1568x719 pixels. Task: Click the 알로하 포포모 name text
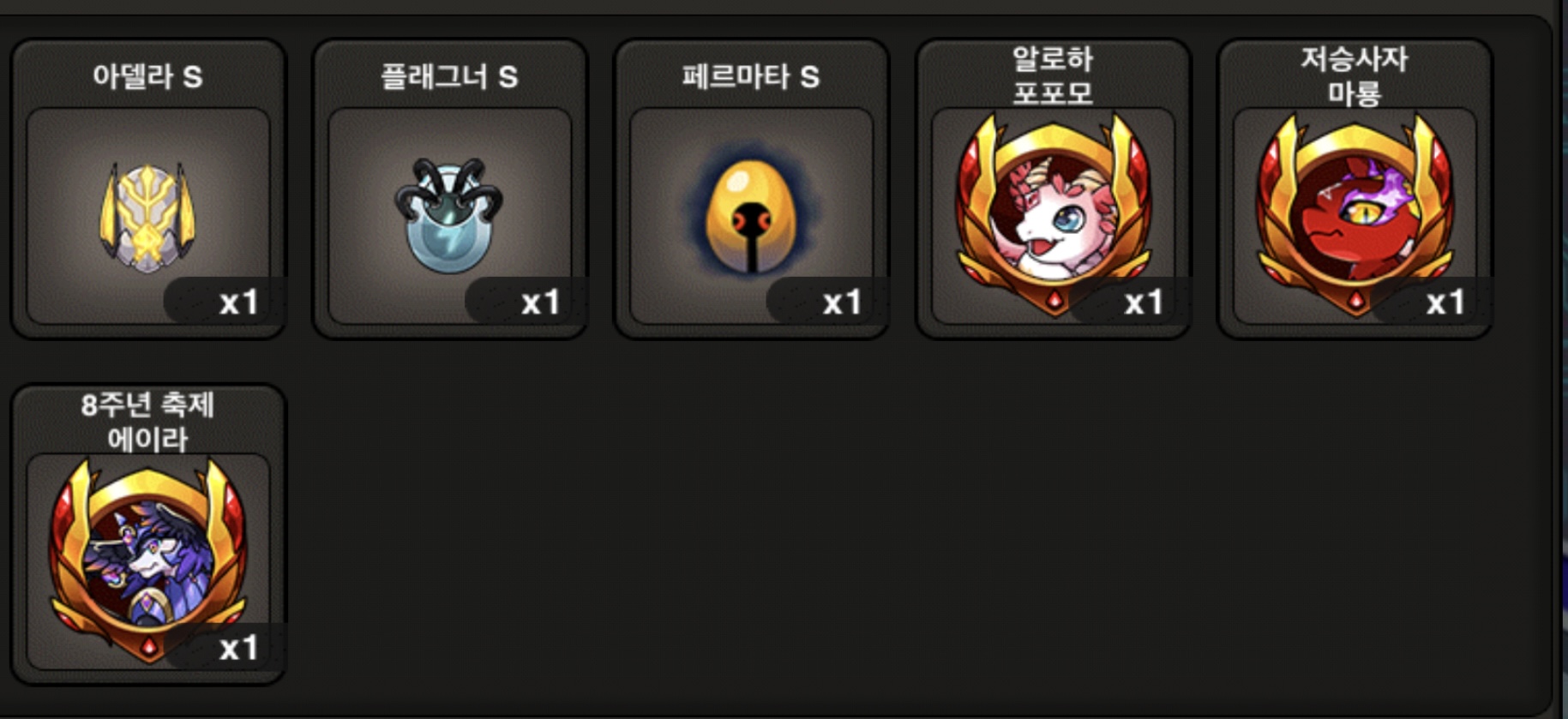click(x=1054, y=75)
